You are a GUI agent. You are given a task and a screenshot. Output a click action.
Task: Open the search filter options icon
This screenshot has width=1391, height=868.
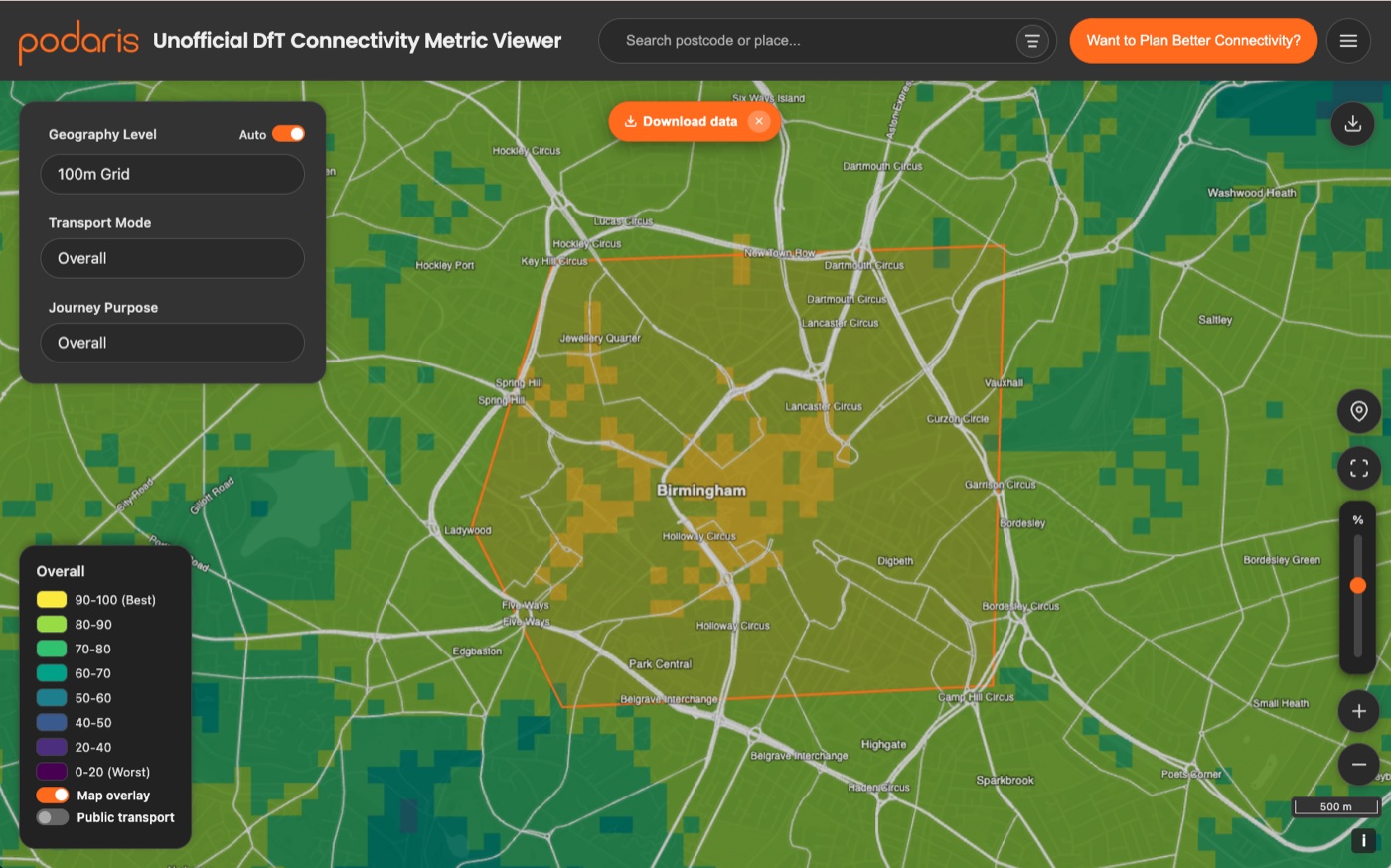[1032, 41]
